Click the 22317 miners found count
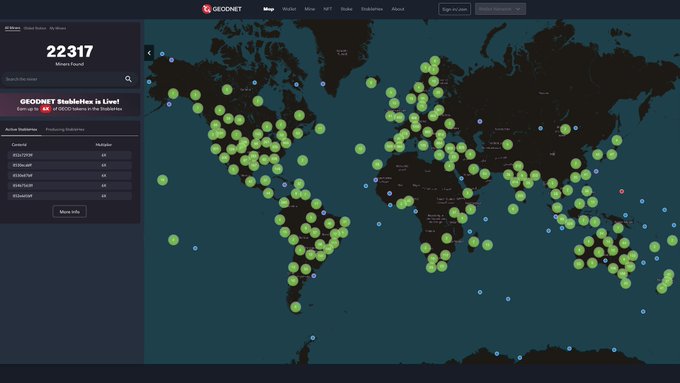The height and width of the screenshot is (383, 680). coord(70,51)
